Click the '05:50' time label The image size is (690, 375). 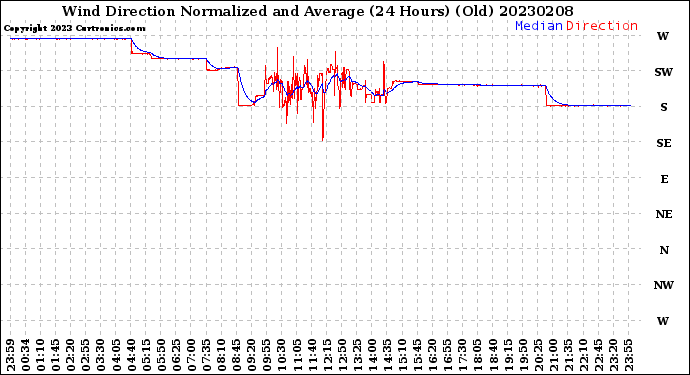coord(161,355)
